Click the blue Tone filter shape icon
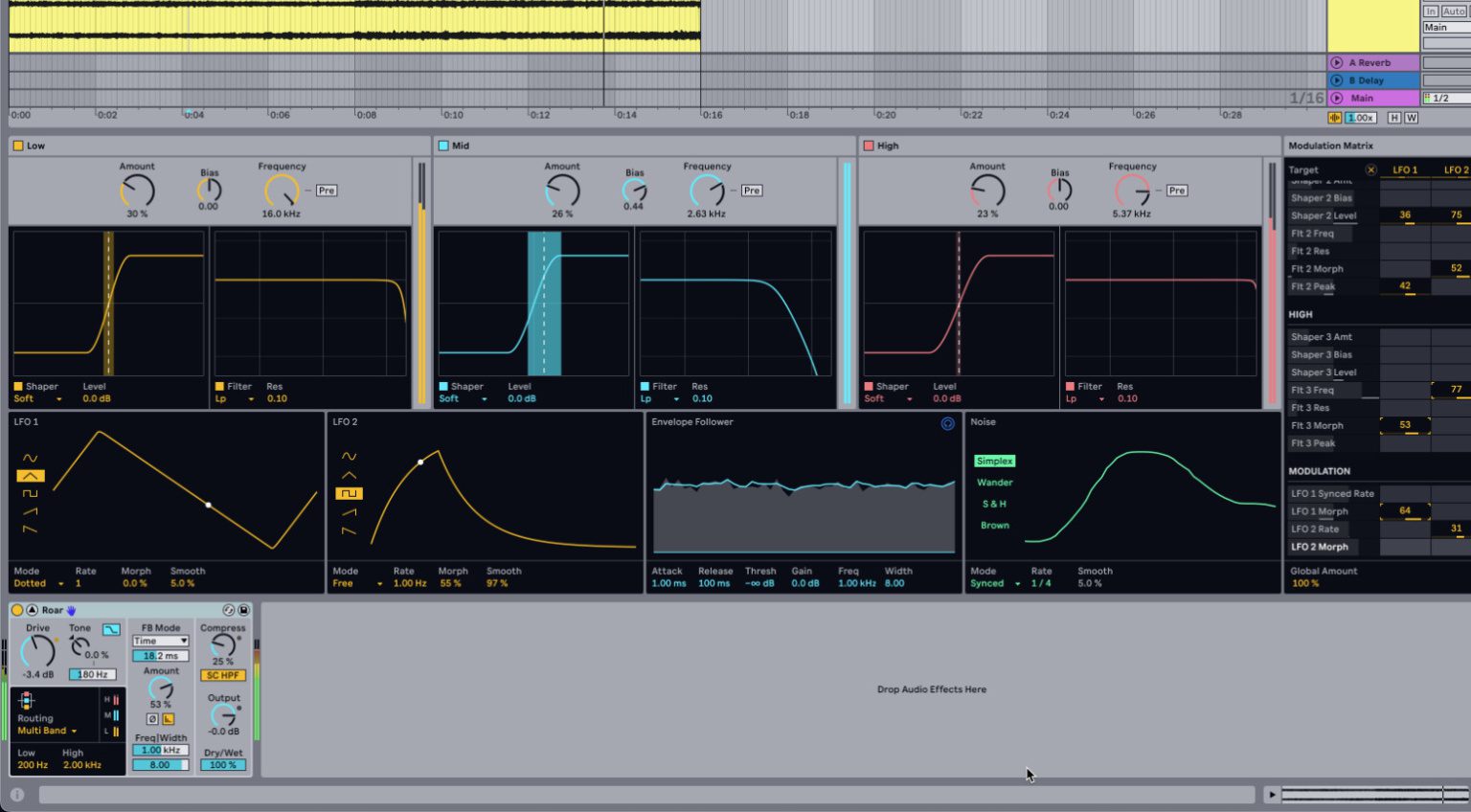The image size is (1471, 812). click(111, 630)
